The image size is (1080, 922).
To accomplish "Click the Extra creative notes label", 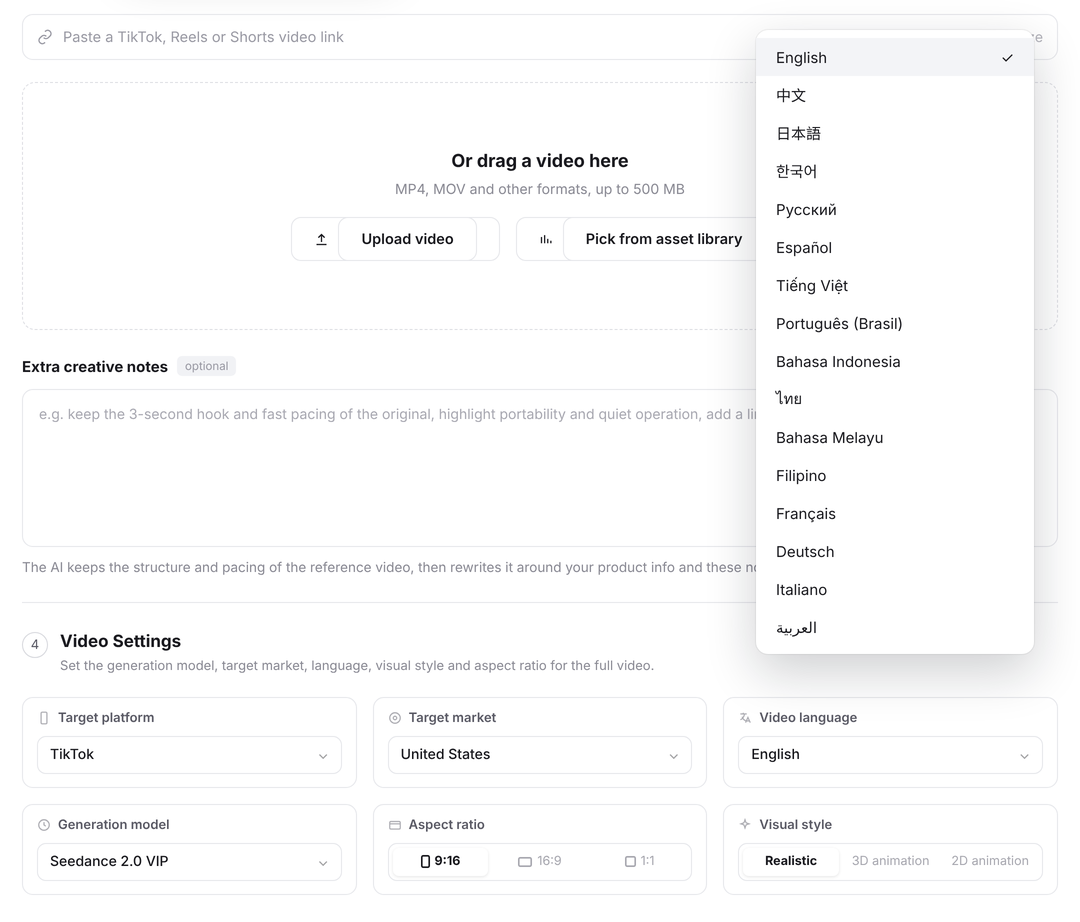I will [x=95, y=367].
